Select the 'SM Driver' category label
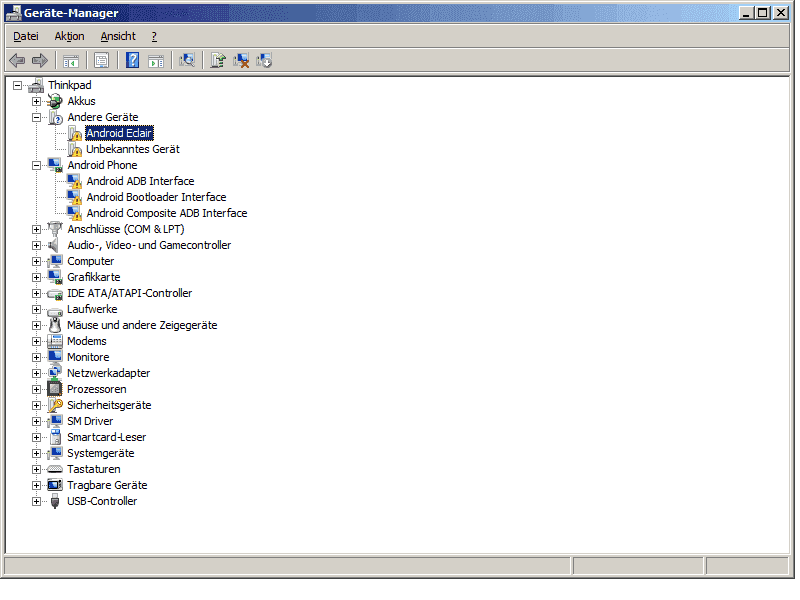The height and width of the screenshot is (600, 800). [x=90, y=421]
